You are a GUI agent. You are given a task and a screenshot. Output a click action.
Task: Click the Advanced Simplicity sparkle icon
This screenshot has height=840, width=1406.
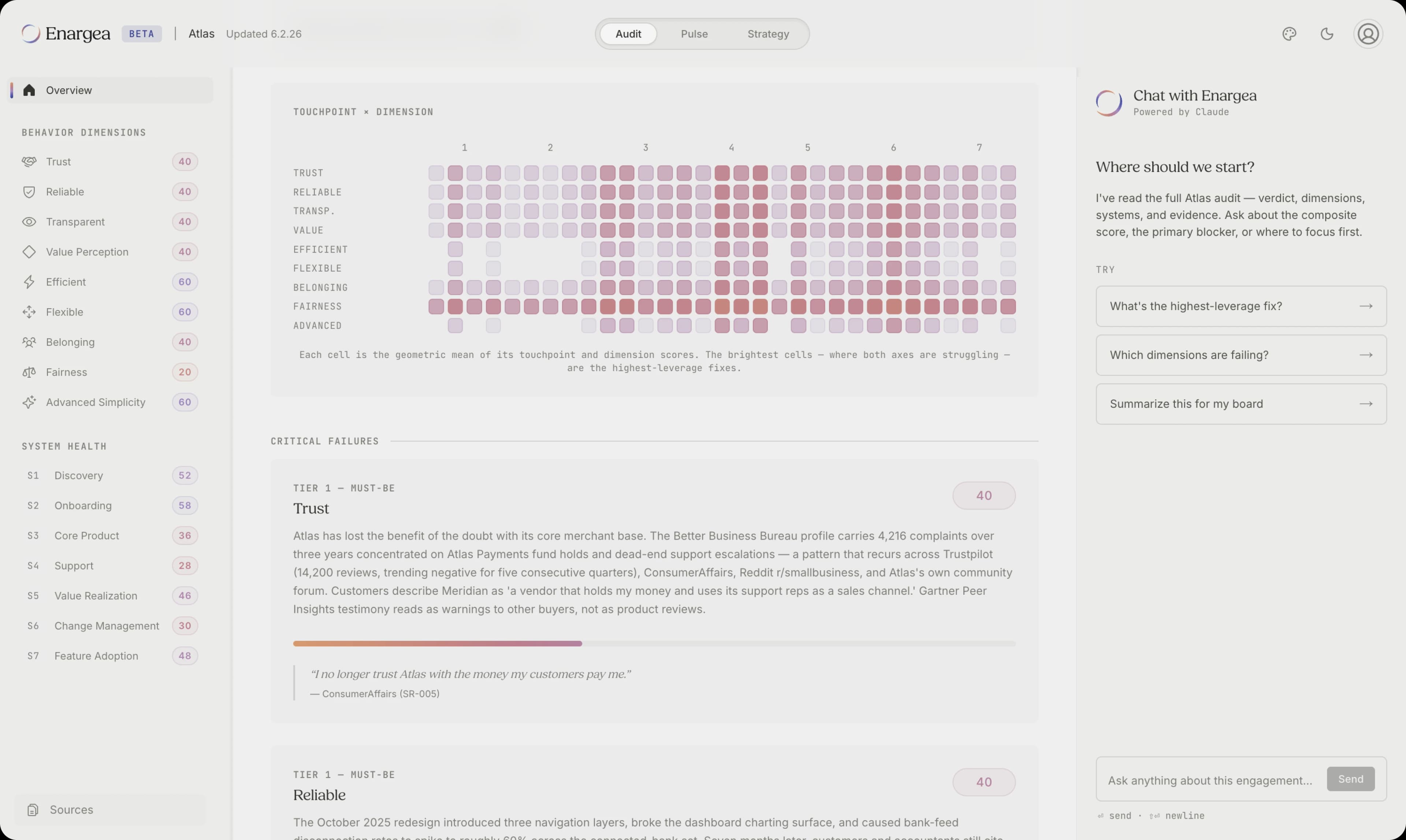[29, 403]
